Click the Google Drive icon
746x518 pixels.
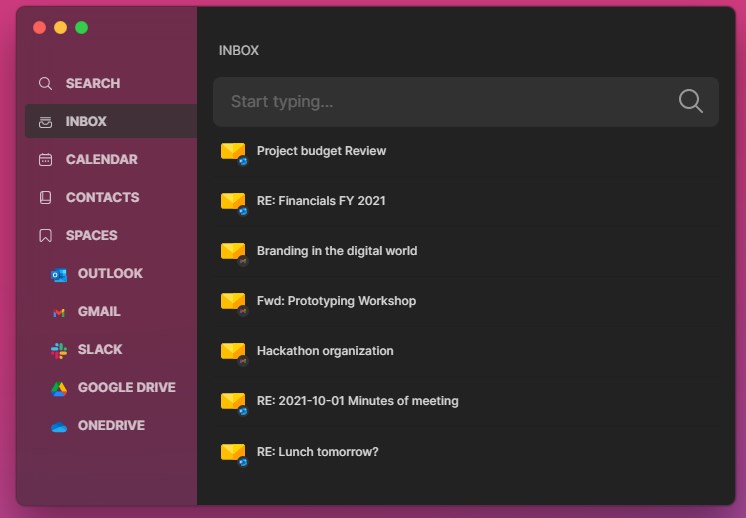point(59,388)
